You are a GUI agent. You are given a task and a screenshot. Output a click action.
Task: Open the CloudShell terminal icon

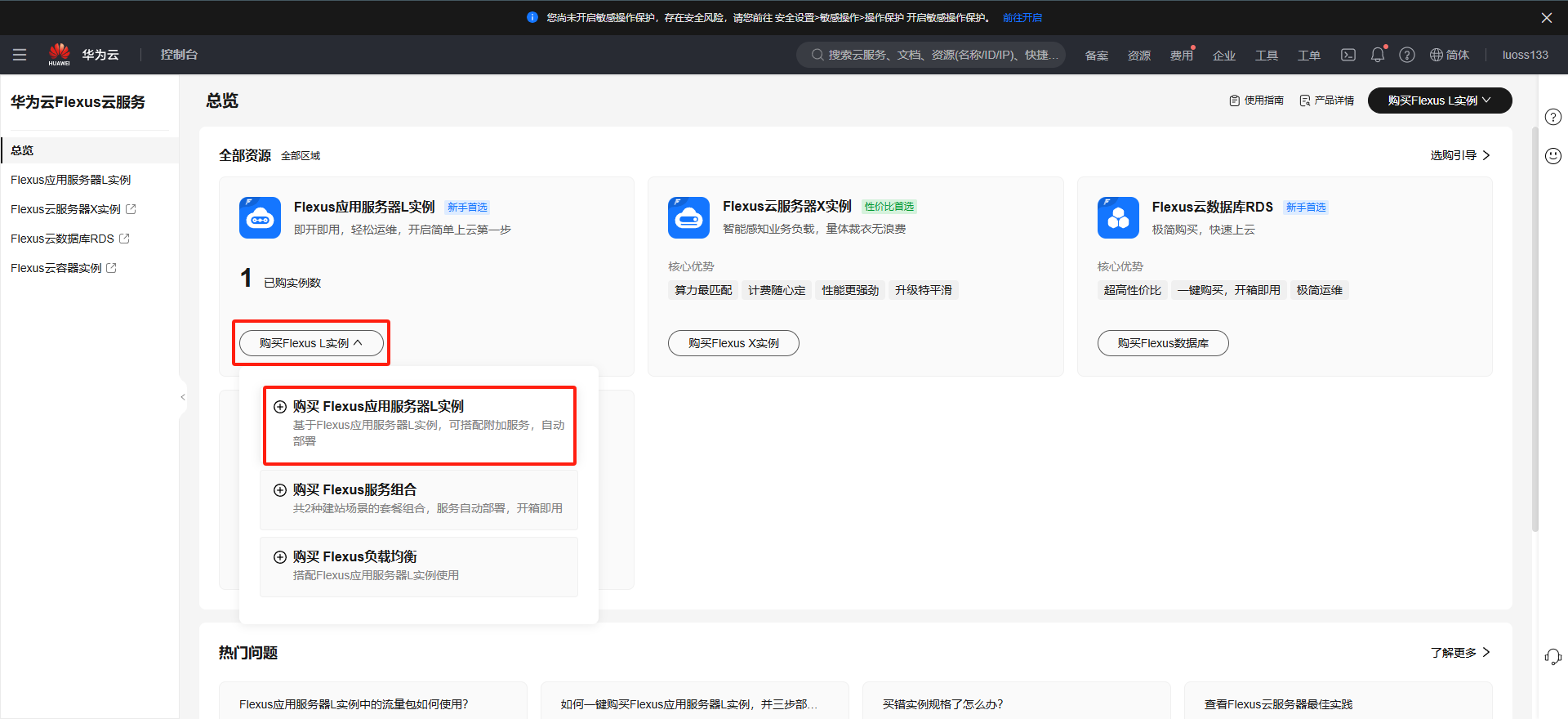coord(1347,55)
